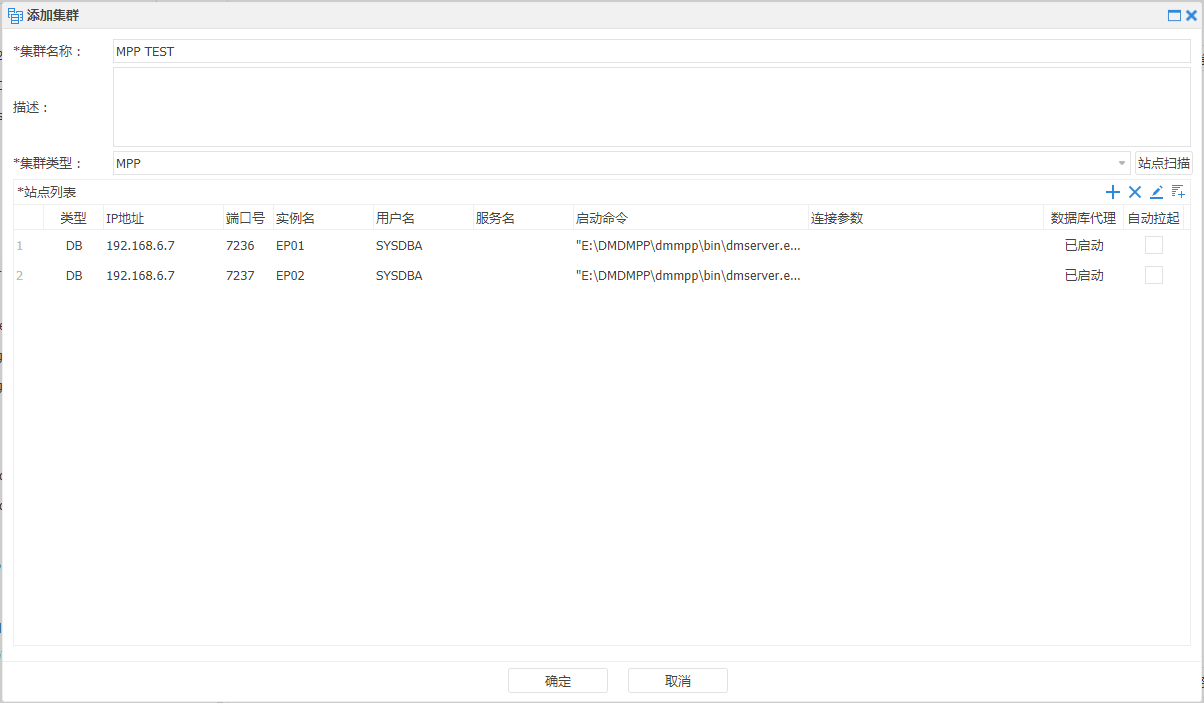Image resolution: width=1204 pixels, height=703 pixels.
Task: Click the add site plus icon
Action: [x=1113, y=192]
